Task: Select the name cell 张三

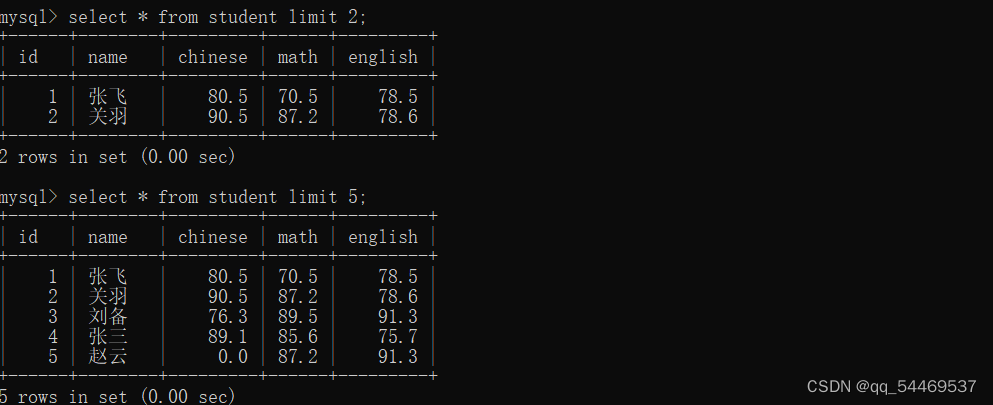Action: pyautogui.click(x=108, y=336)
